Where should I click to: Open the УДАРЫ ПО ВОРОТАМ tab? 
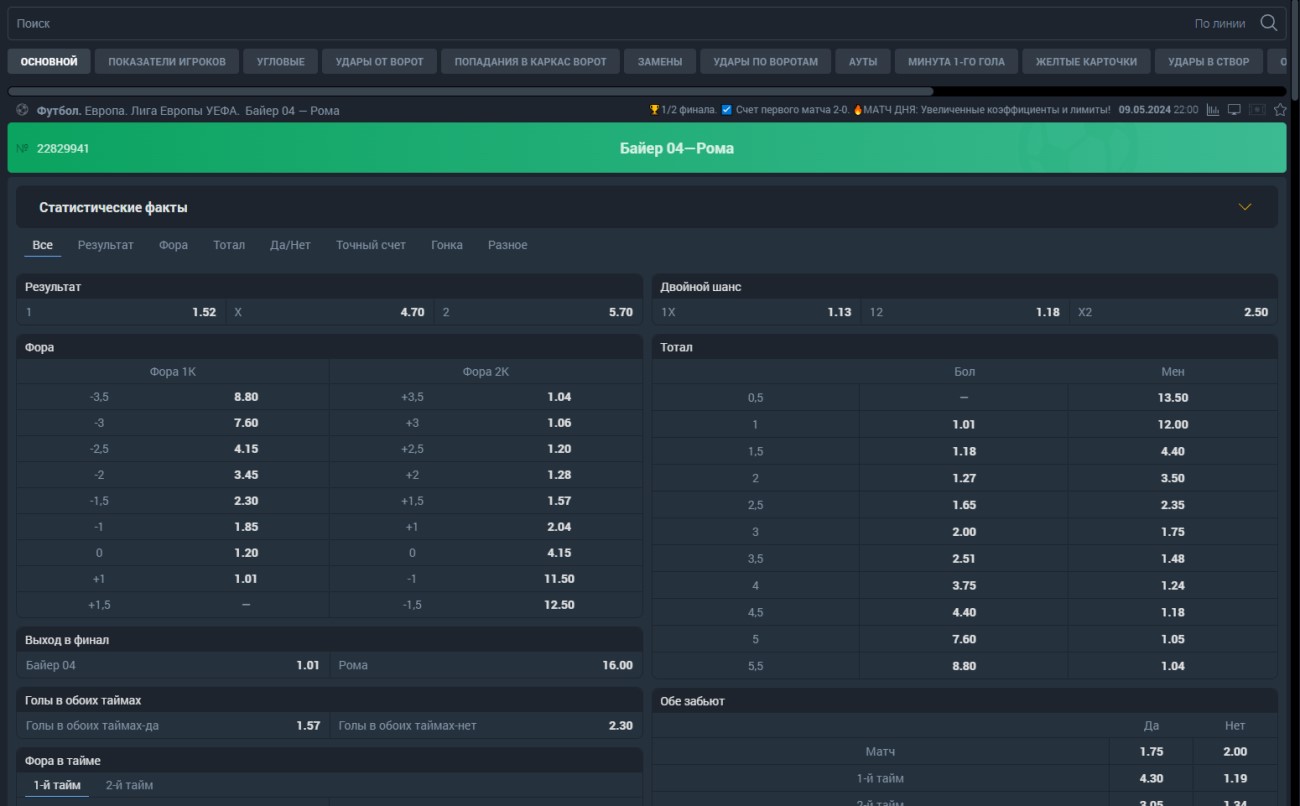click(766, 61)
